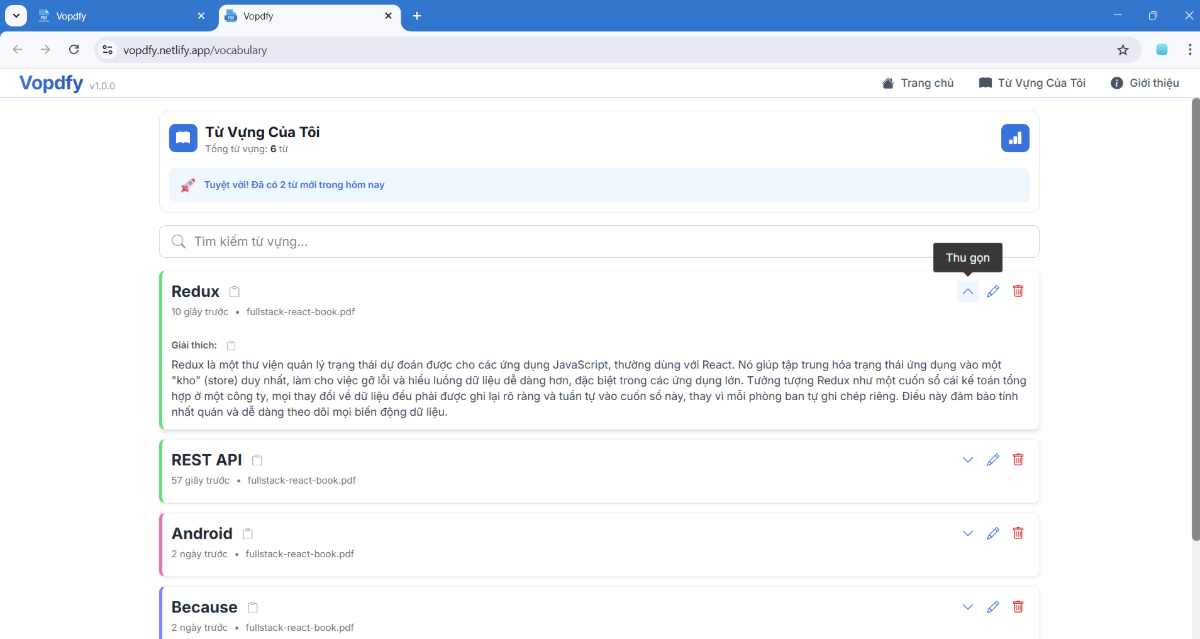Screen dimensions: 1200x639
Task: Reload the page with the refresh icon
Action: 73,48
